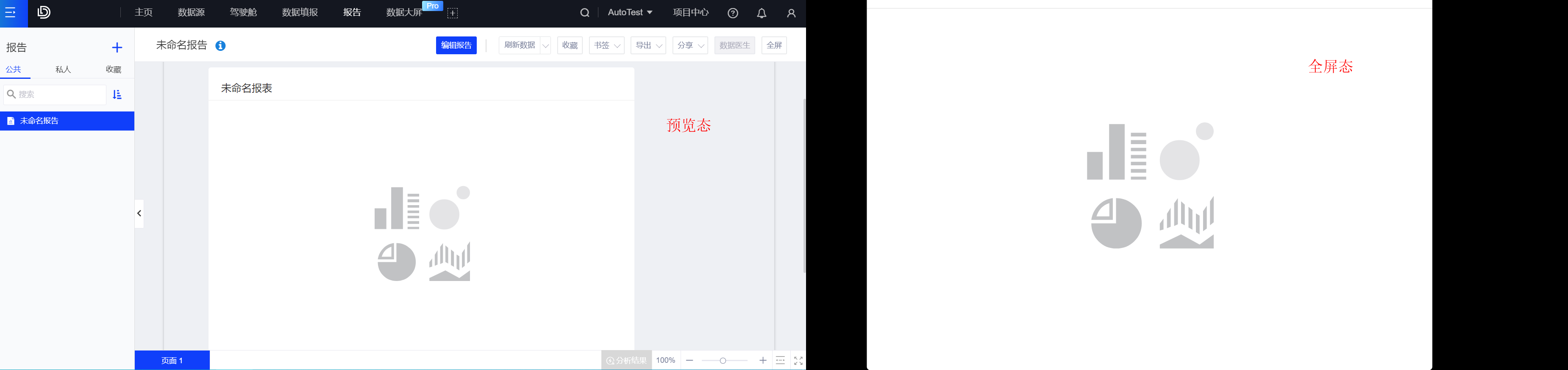Image resolution: width=1568 pixels, height=370 pixels.
Task: Switch to the 公共 reports tab
Action: tap(14, 70)
